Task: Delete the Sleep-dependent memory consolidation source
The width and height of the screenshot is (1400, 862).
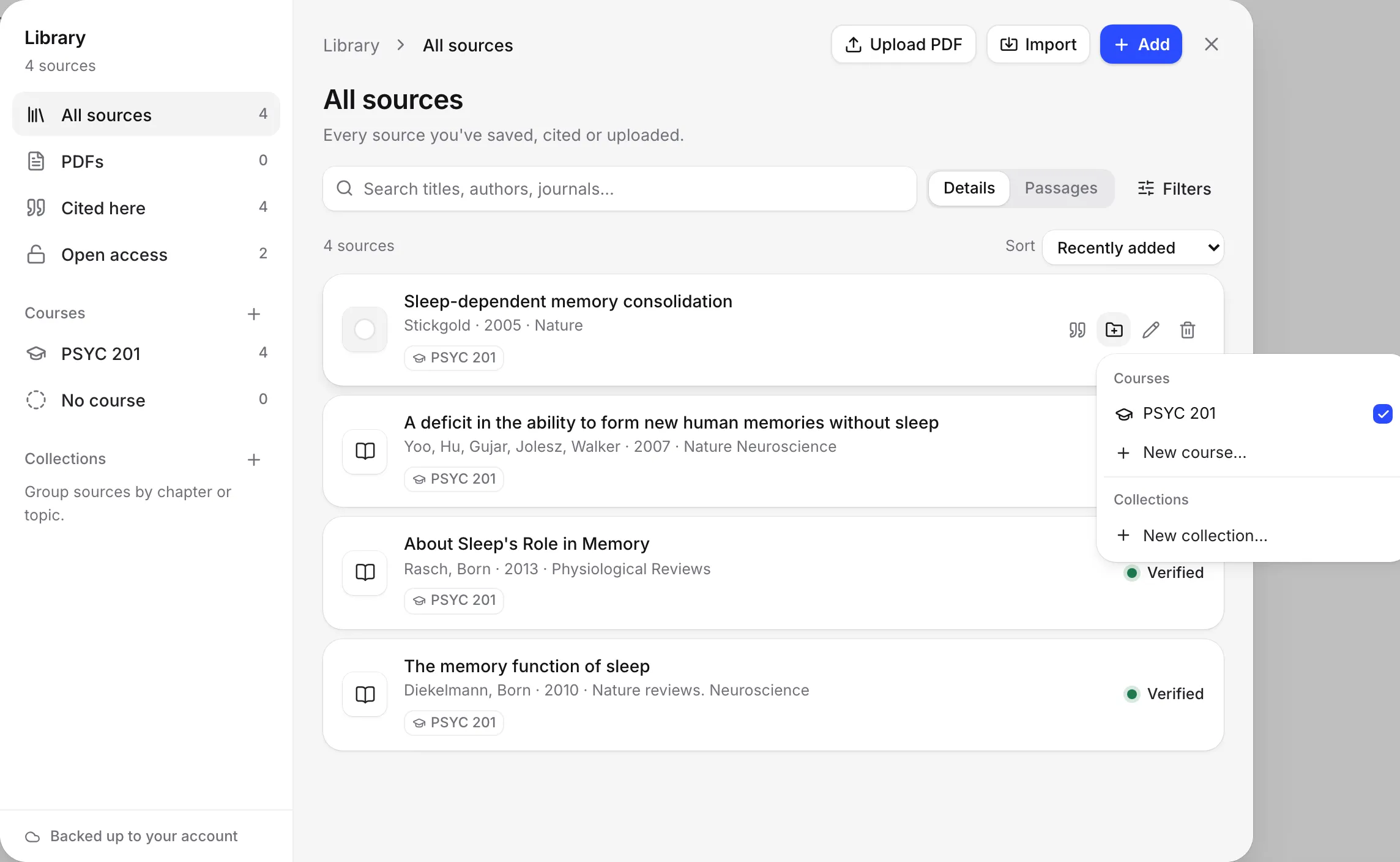Action: coord(1187,330)
